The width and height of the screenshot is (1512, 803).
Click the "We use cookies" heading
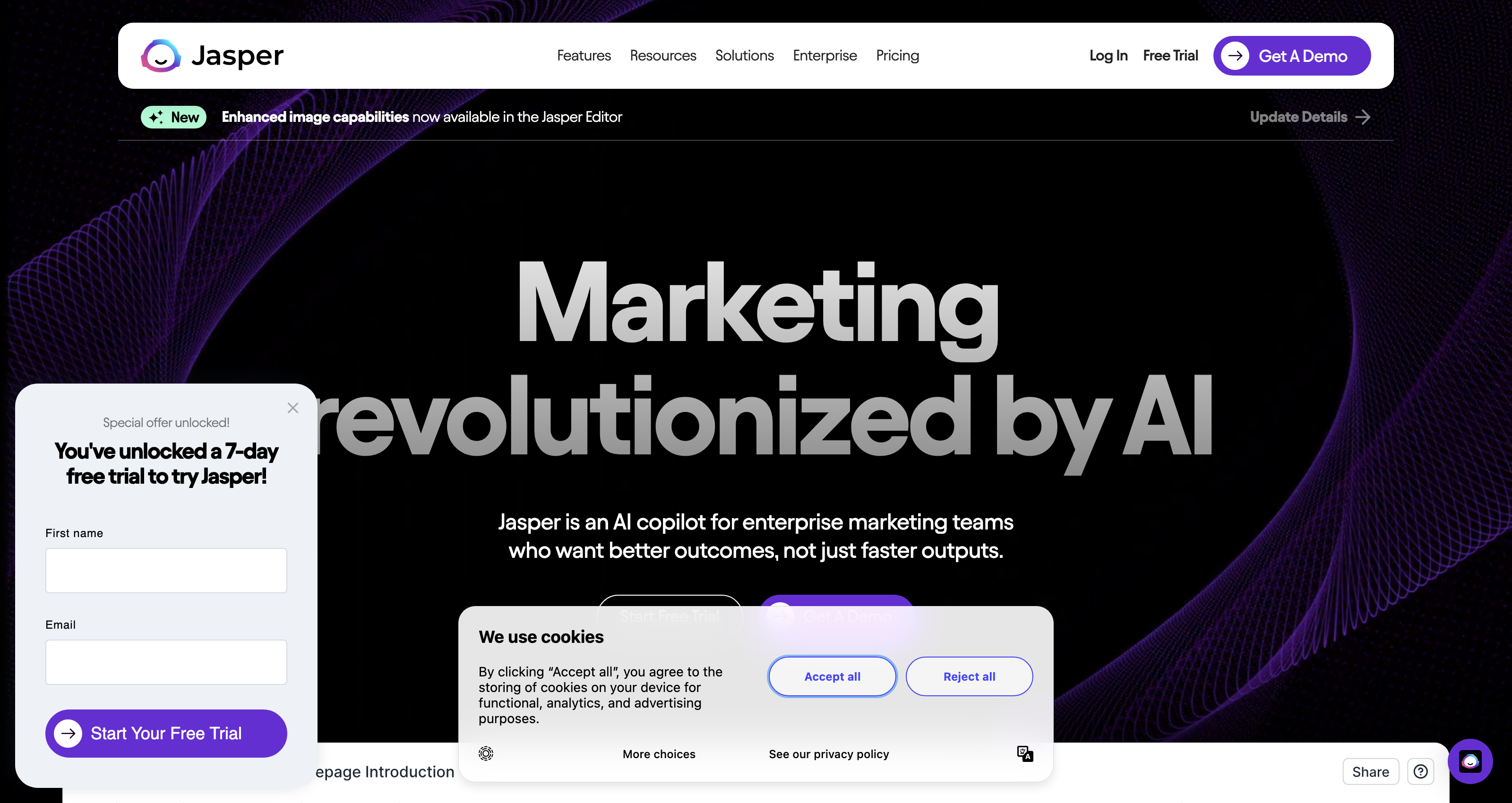coord(541,637)
